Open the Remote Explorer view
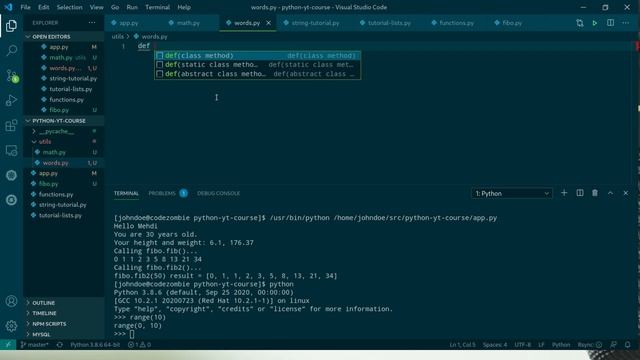640x360 pixels. coord(11,151)
